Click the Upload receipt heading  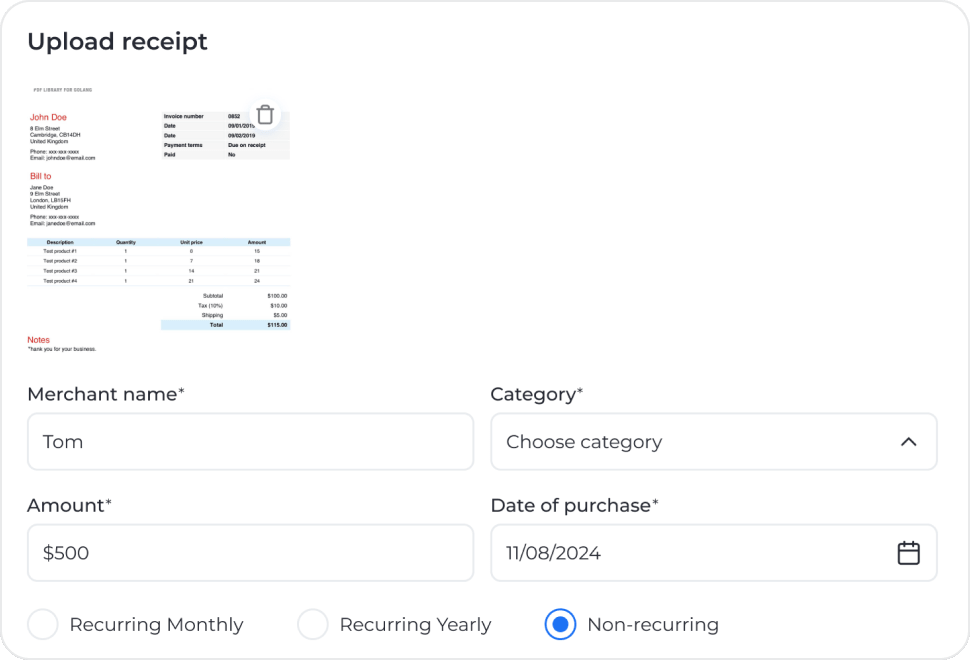point(118,42)
